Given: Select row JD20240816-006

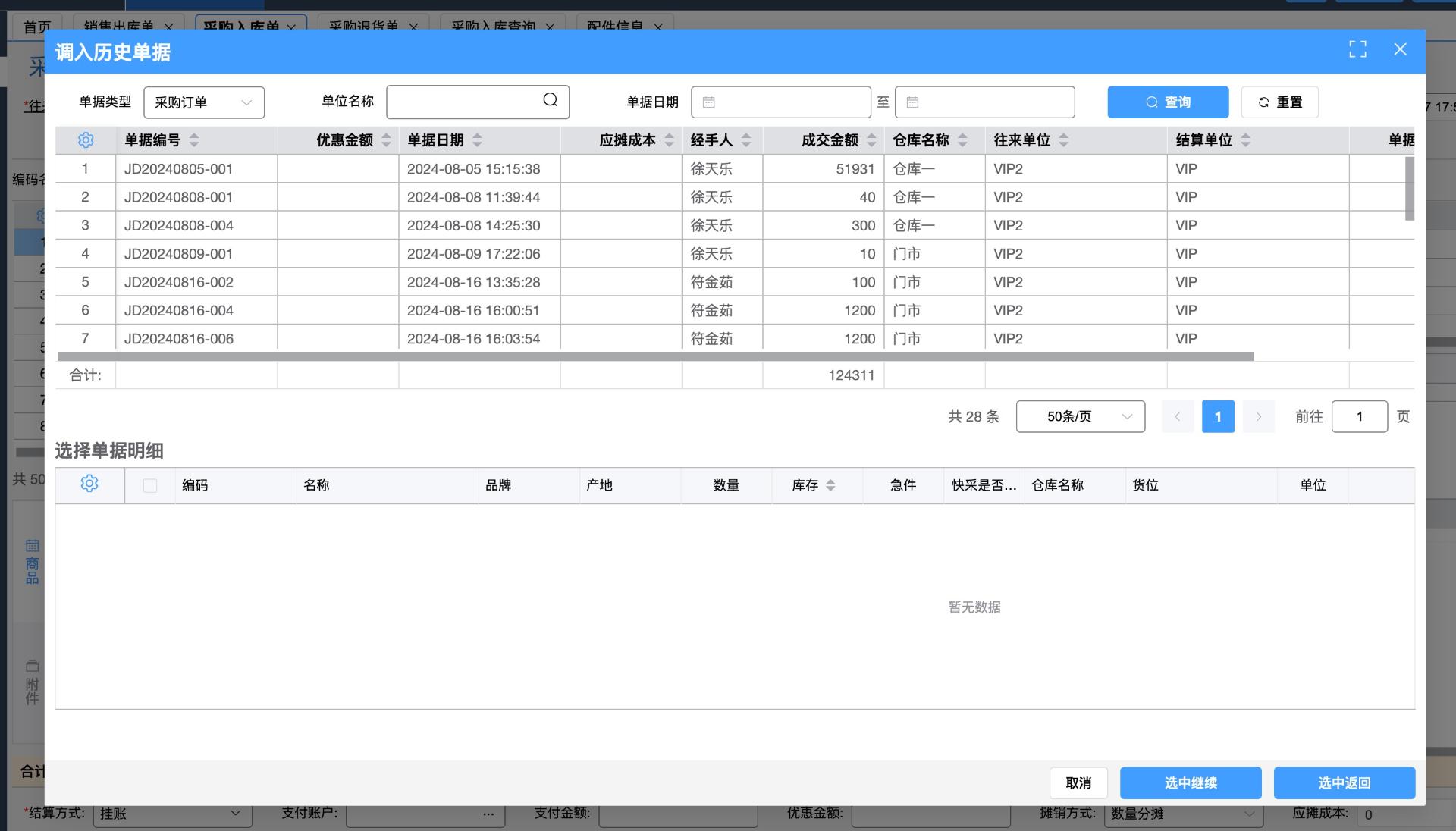Looking at the screenshot, I should point(735,338).
